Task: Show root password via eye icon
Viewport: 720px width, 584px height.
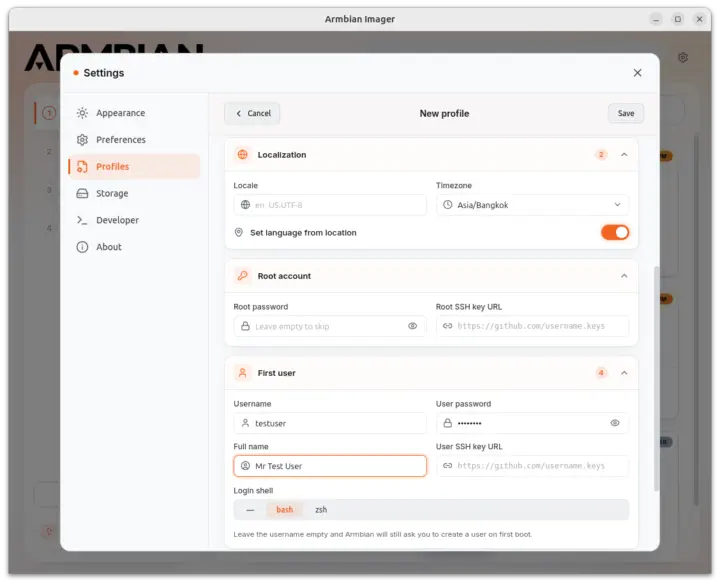Action: pyautogui.click(x=412, y=326)
